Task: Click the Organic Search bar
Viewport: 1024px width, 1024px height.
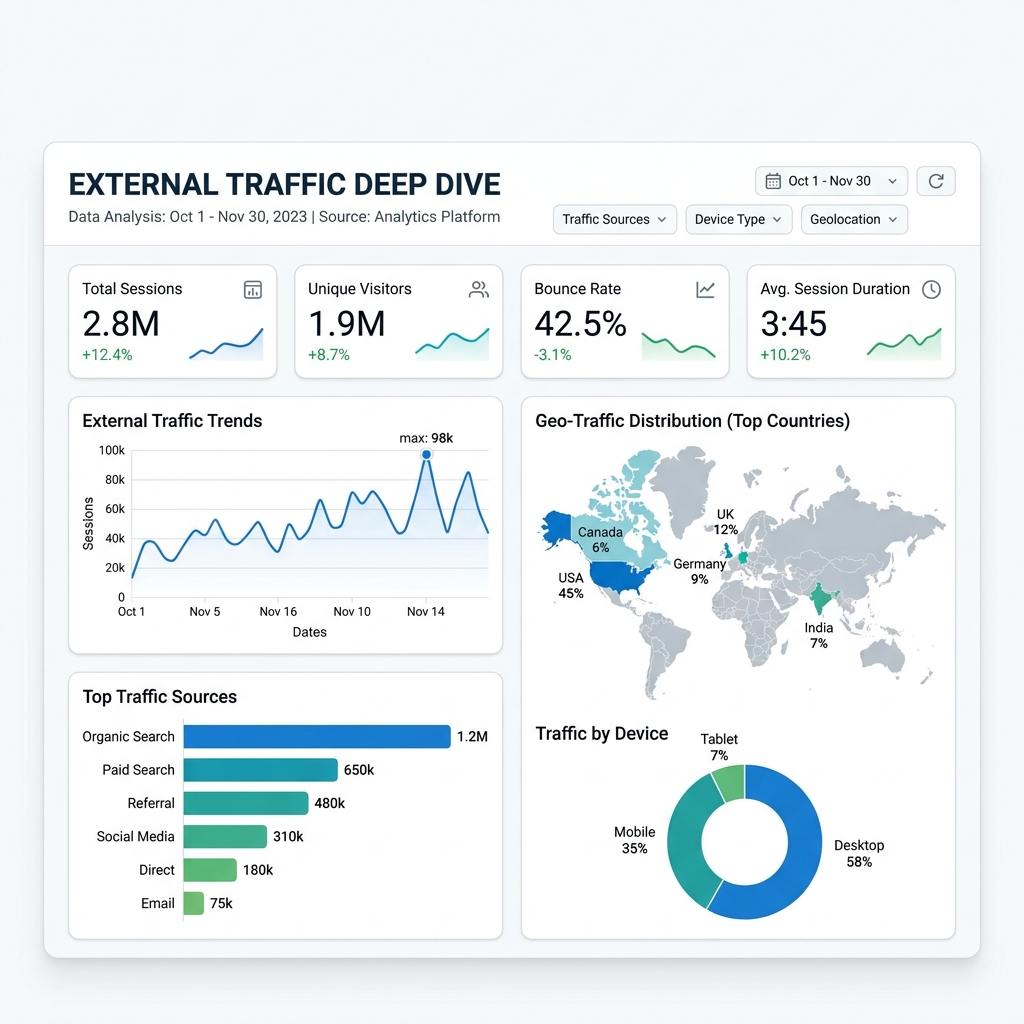Action: (317, 737)
